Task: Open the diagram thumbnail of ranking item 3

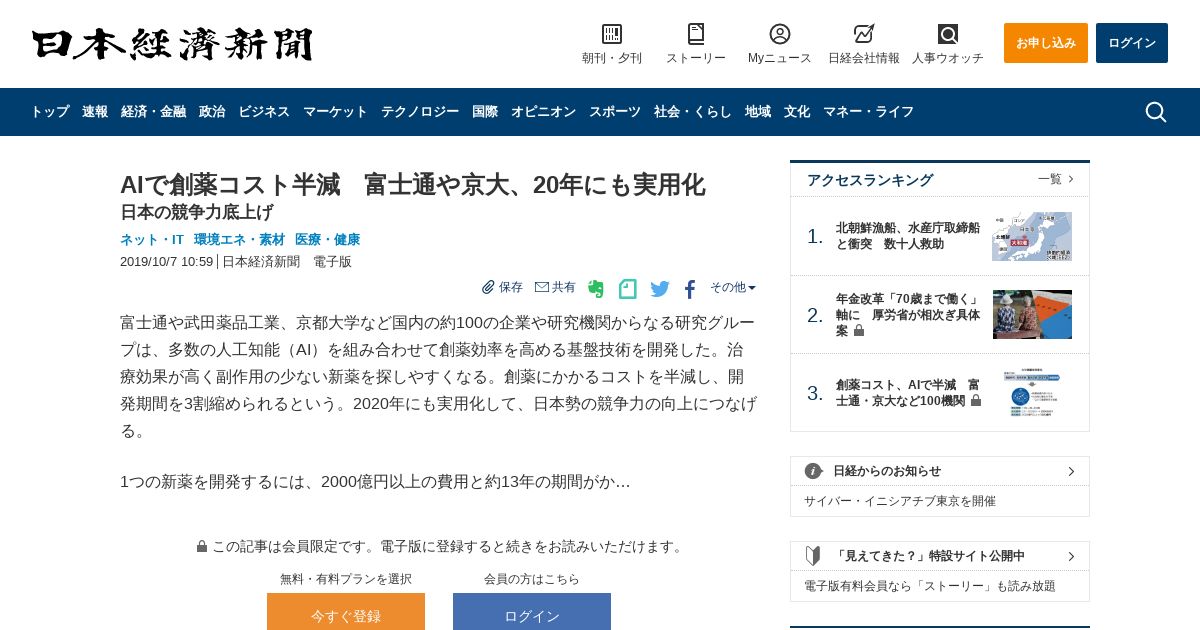Action: point(1032,393)
